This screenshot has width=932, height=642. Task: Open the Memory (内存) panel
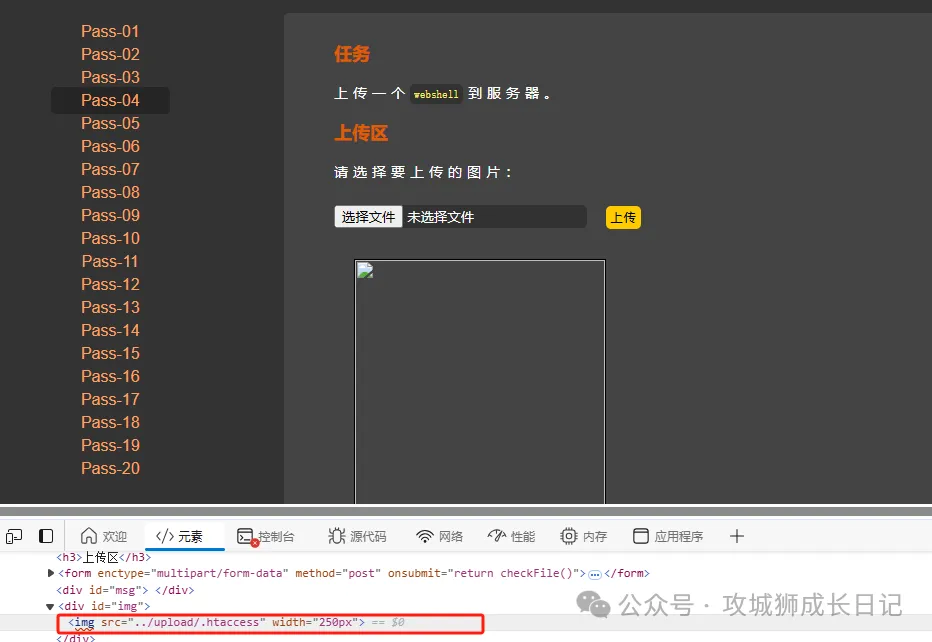[x=584, y=537]
